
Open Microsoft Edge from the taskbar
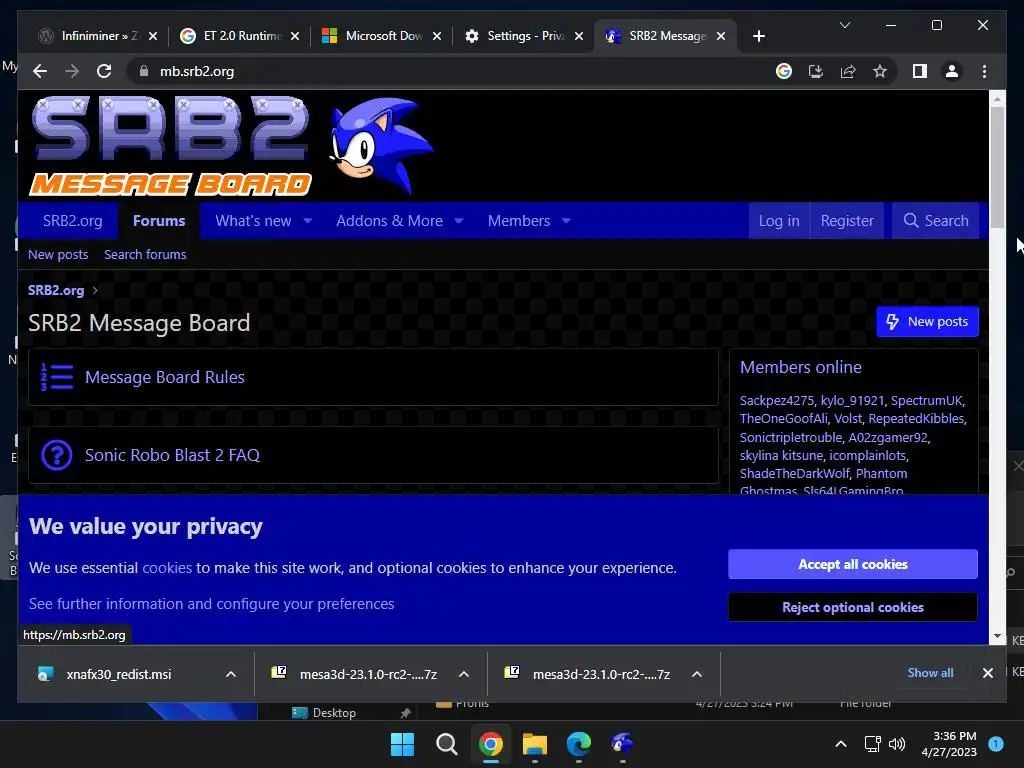point(579,744)
